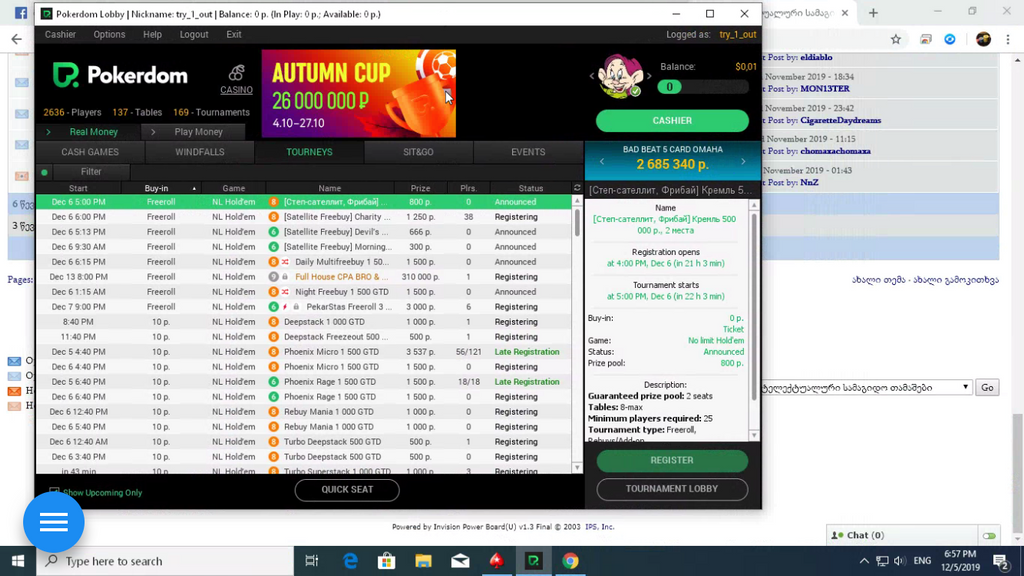Toggle the balance display switch
Viewport: 1024px width, 576px height.
click(704, 87)
